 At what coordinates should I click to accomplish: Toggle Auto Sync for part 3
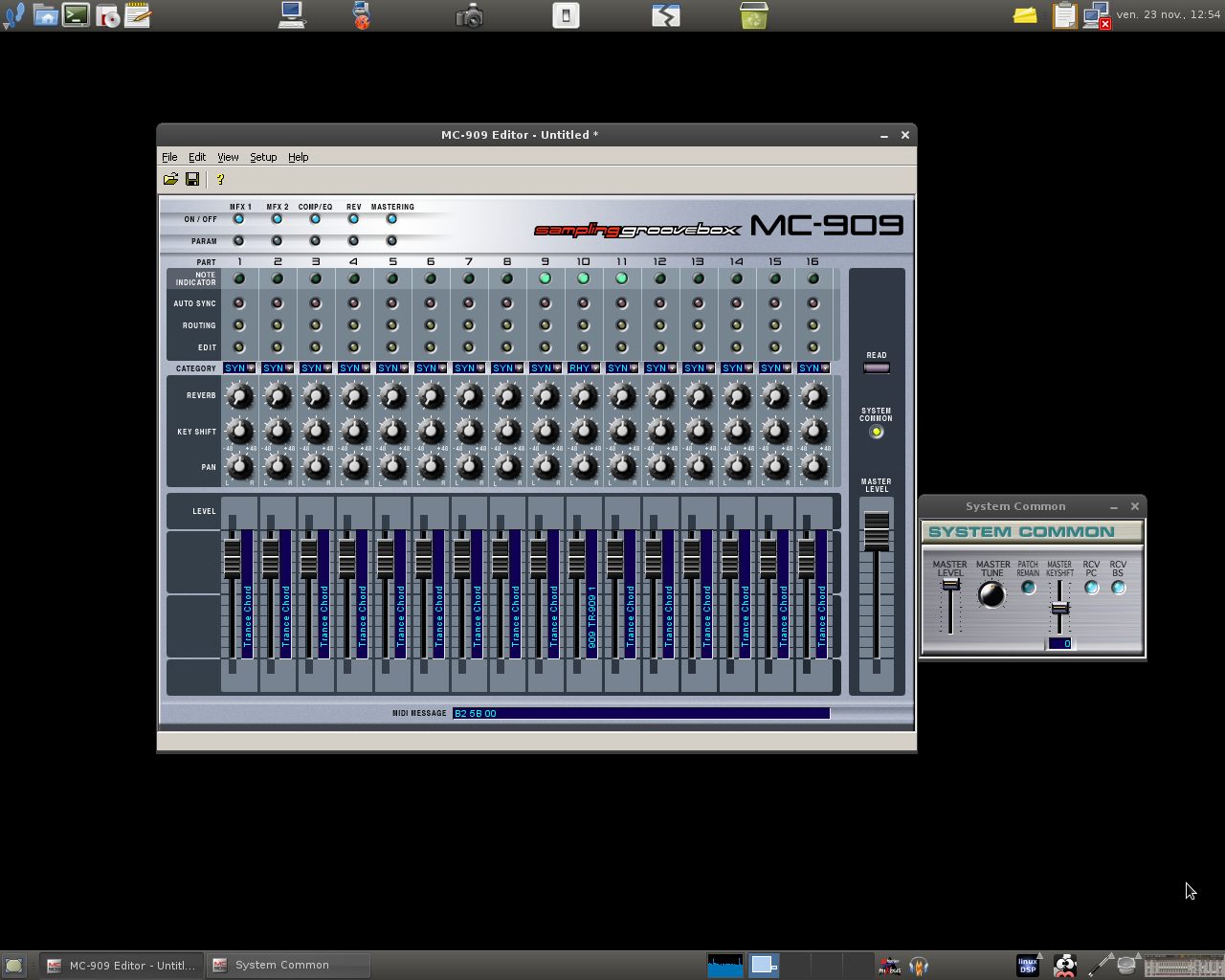tap(316, 303)
